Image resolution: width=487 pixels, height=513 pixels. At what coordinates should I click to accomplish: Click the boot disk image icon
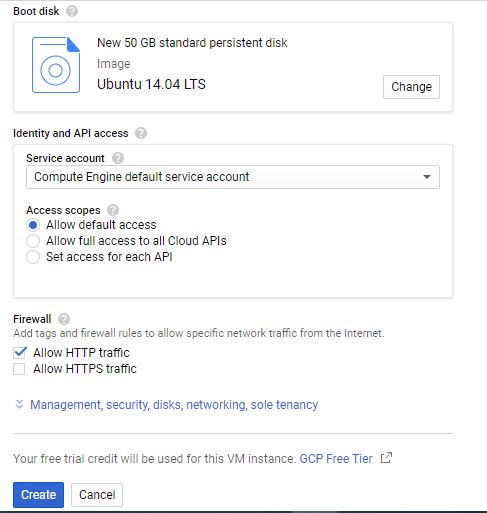coord(56,65)
